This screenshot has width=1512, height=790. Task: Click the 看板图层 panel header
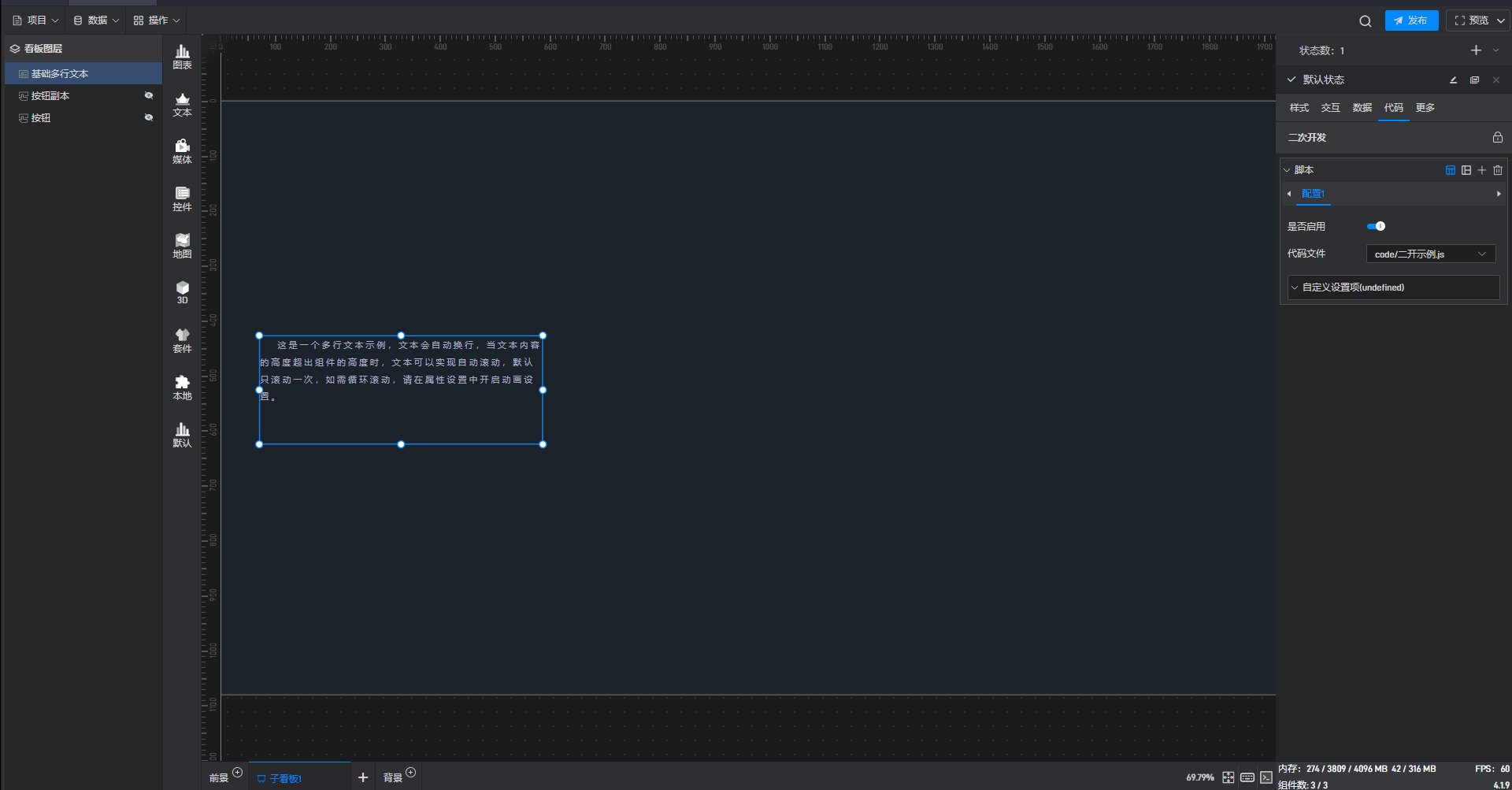pos(83,49)
